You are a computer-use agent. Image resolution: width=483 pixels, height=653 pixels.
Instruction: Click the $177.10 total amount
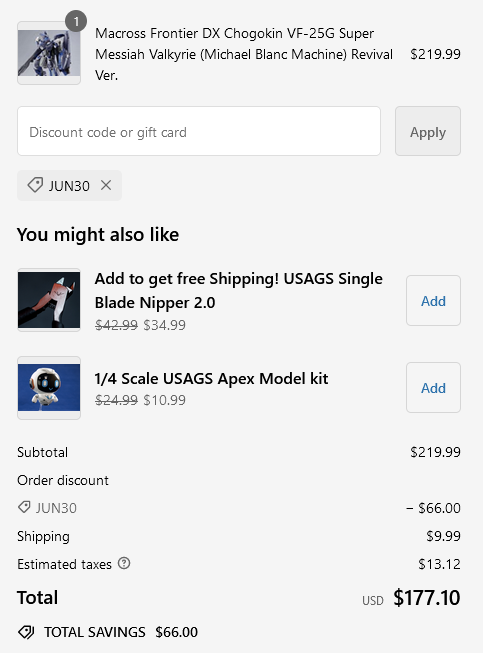pos(427,598)
